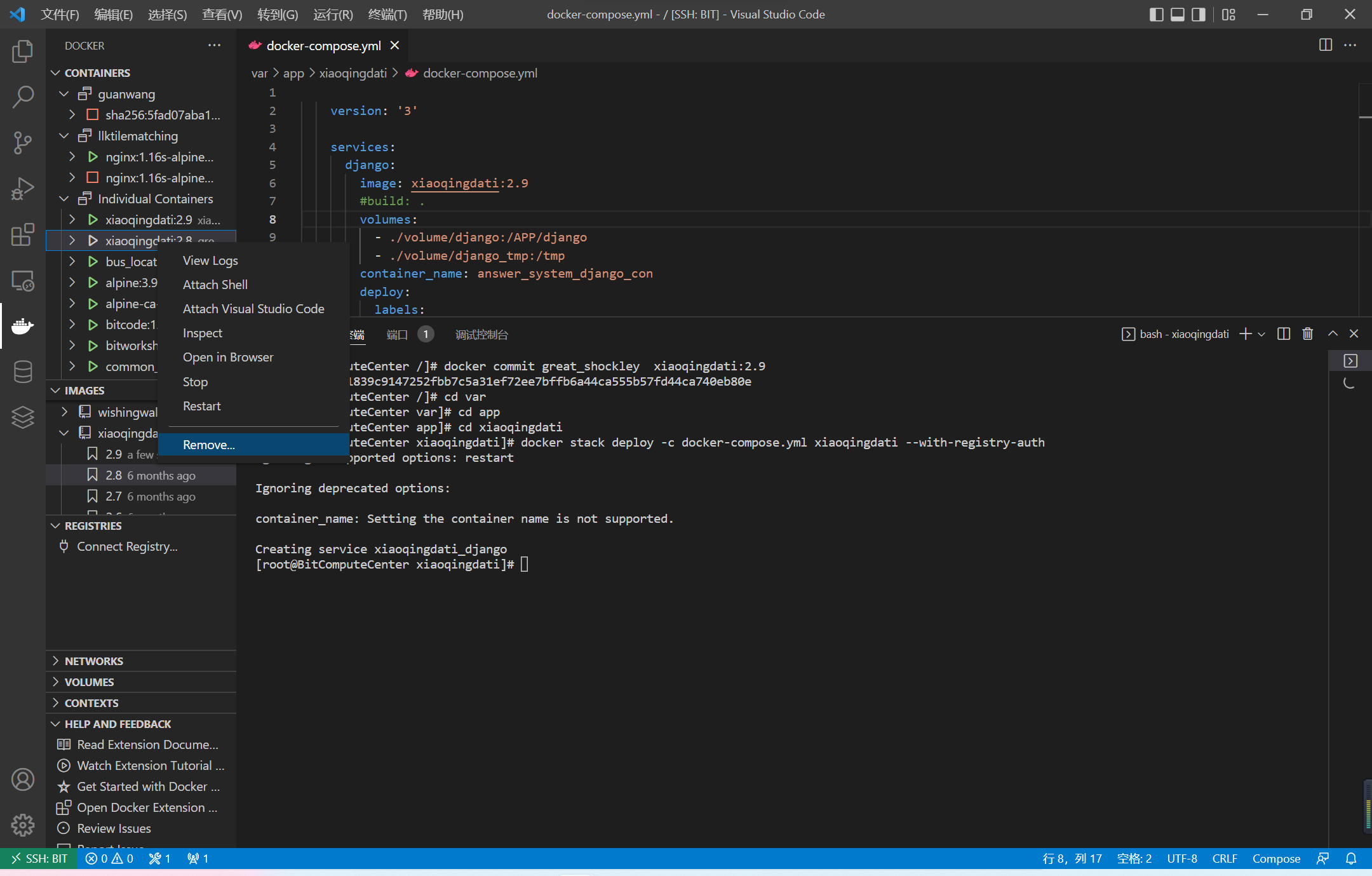Click the notifications bell in status bar
This screenshot has width=1372, height=876.
(x=1351, y=859)
